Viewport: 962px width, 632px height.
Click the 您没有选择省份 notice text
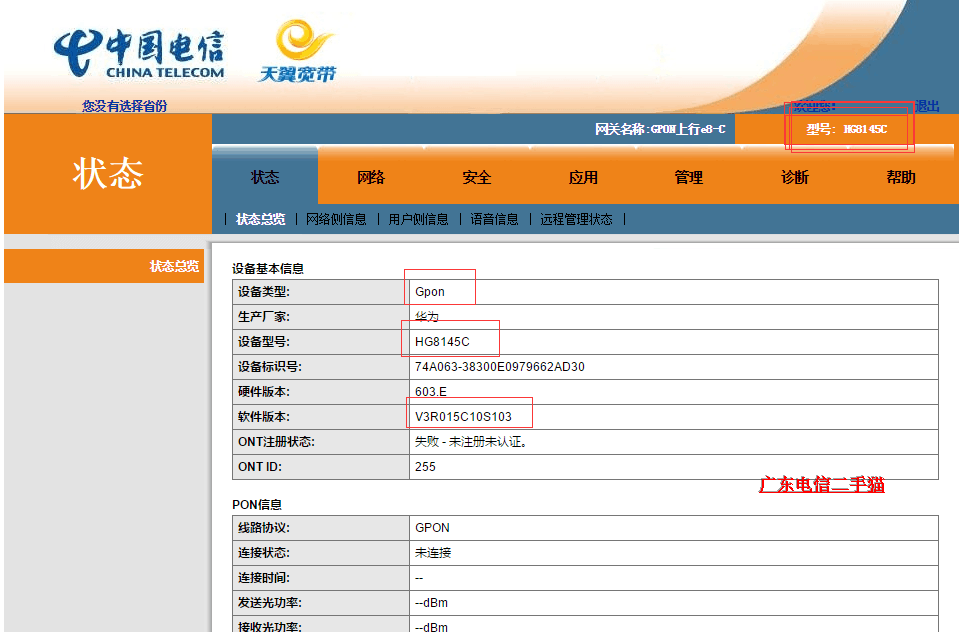125,106
